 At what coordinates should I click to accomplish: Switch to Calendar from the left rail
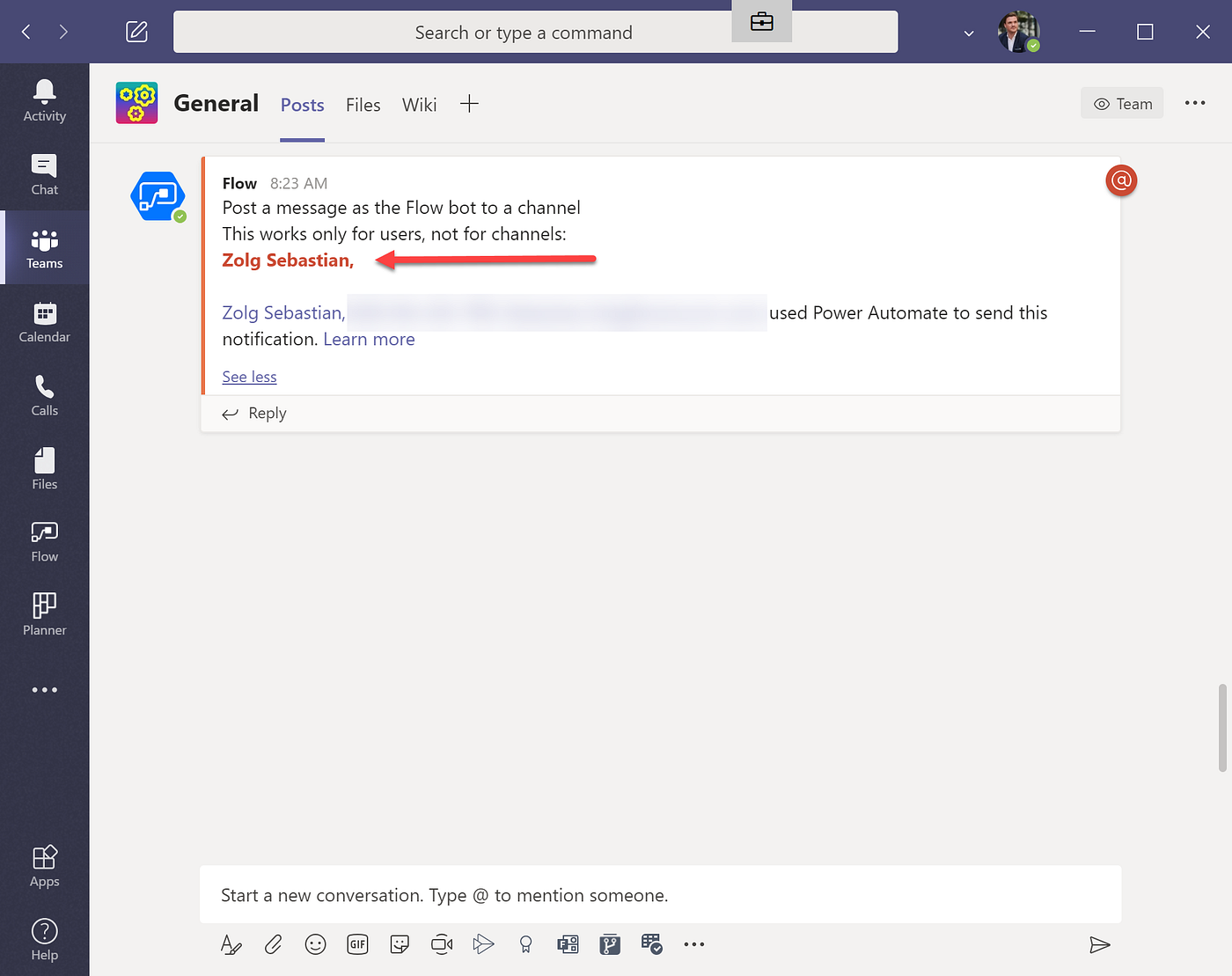[44, 321]
